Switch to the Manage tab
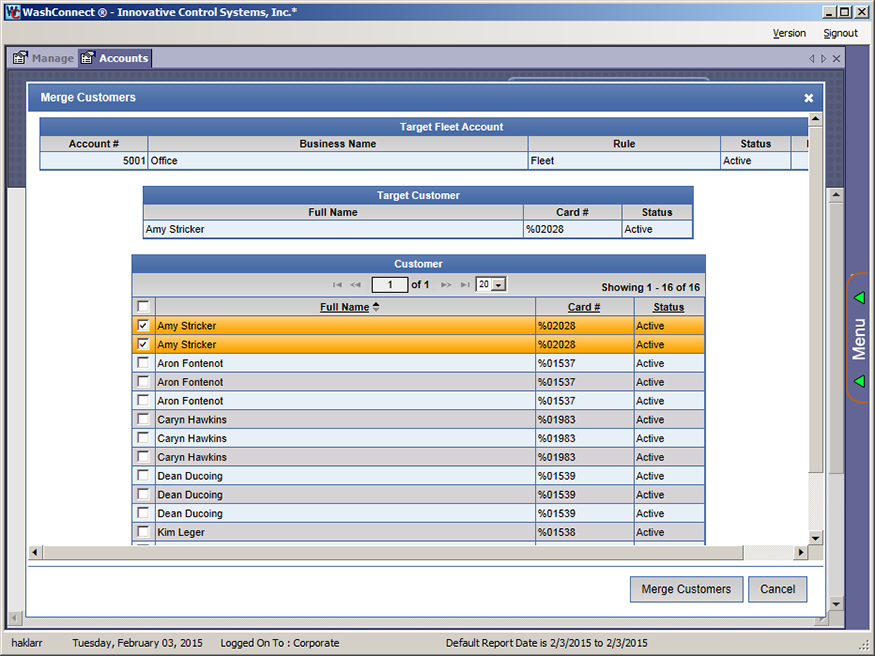Image resolution: width=875 pixels, height=656 pixels. pyautogui.click(x=44, y=58)
